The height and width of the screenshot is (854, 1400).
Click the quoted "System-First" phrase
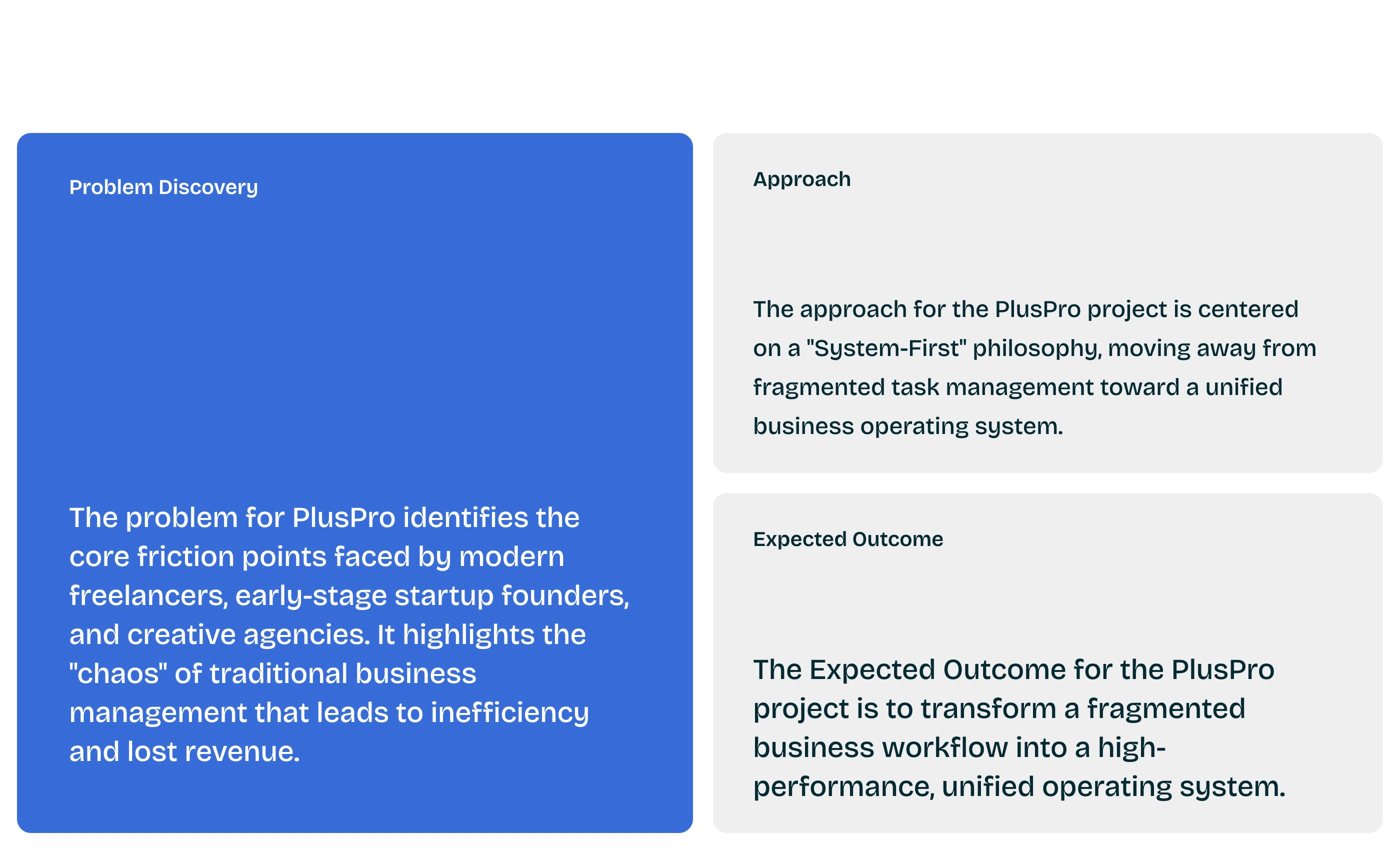point(886,348)
